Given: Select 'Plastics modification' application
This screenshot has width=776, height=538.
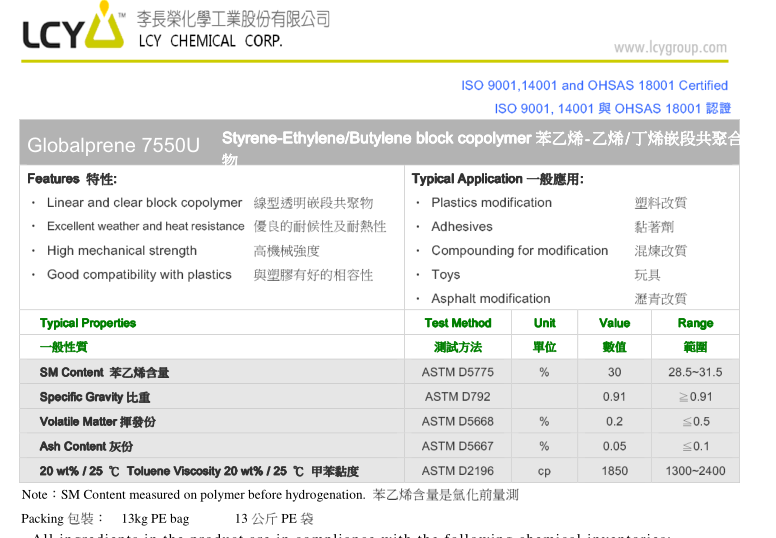Looking at the screenshot, I should coord(491,202).
